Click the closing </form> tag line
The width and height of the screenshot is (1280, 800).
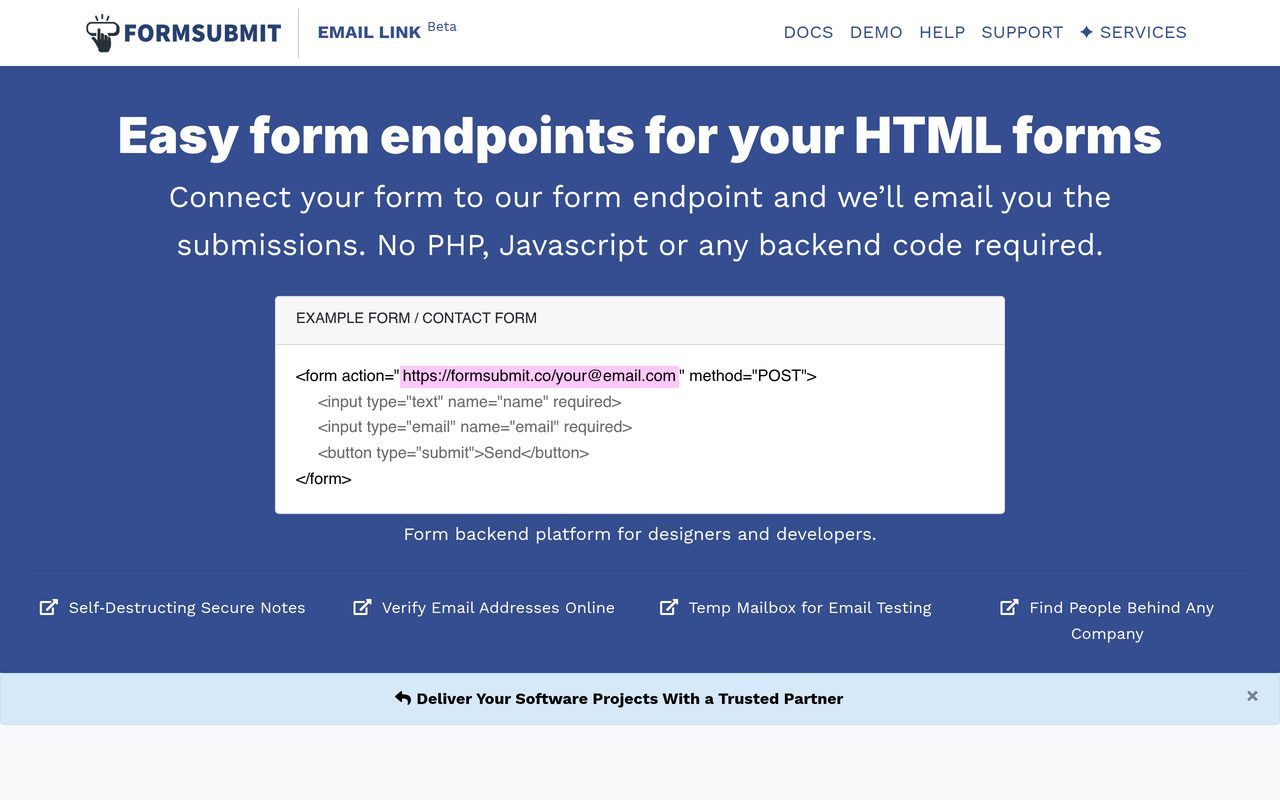coord(323,479)
